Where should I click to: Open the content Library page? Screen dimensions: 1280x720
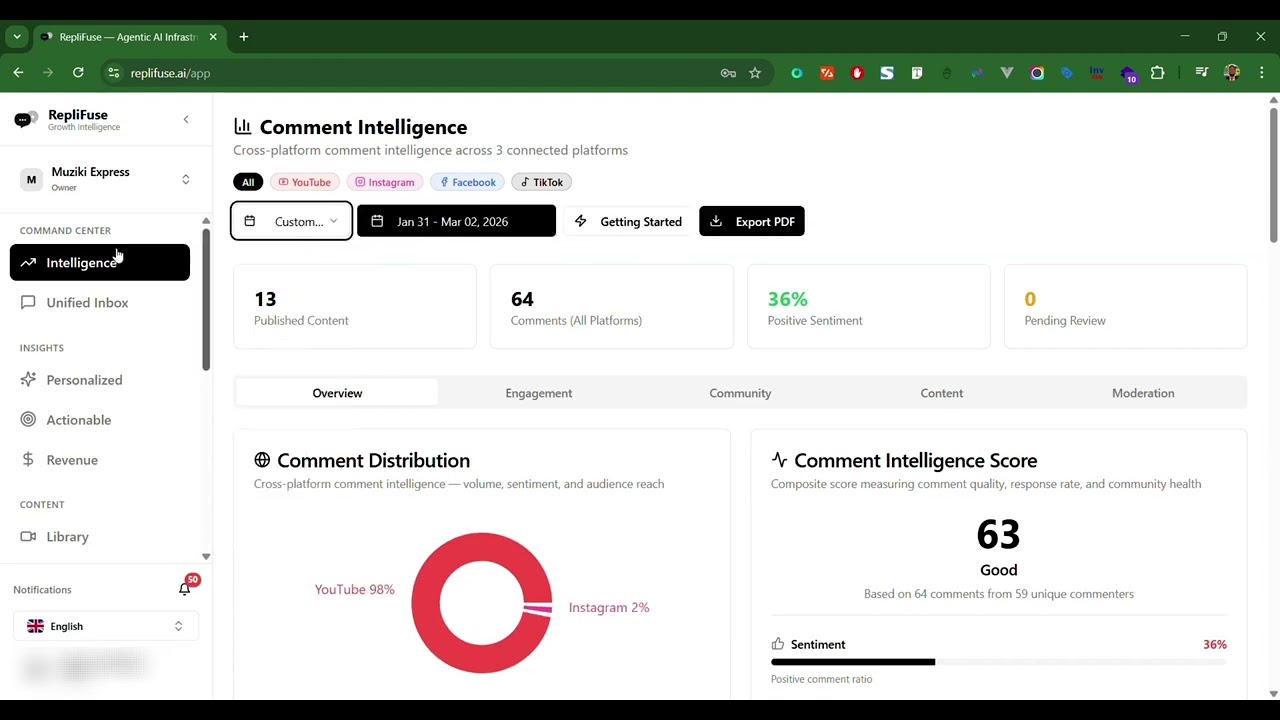click(100, 537)
